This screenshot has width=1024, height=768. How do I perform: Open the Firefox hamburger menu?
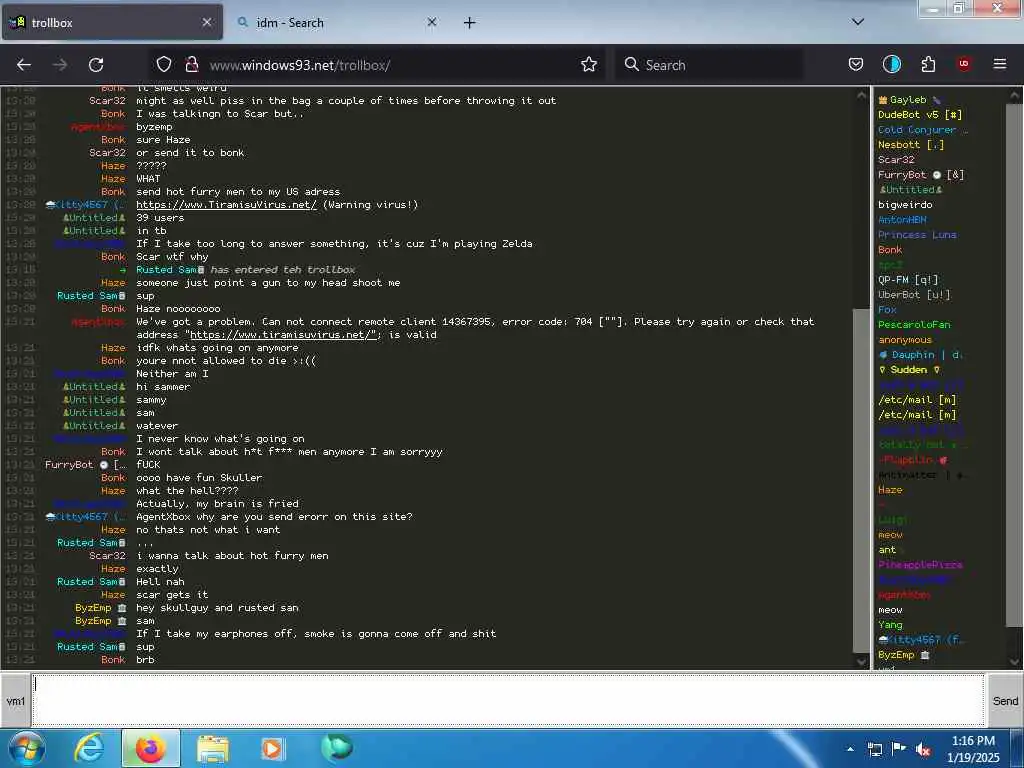coord(1000,64)
